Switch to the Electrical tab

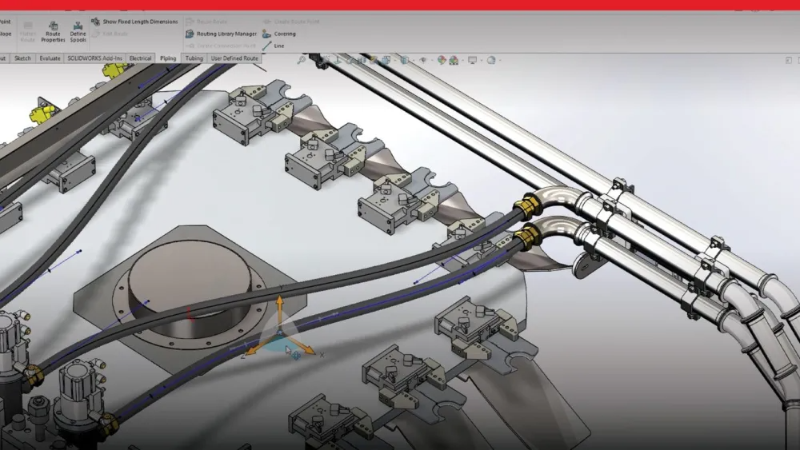coord(140,58)
